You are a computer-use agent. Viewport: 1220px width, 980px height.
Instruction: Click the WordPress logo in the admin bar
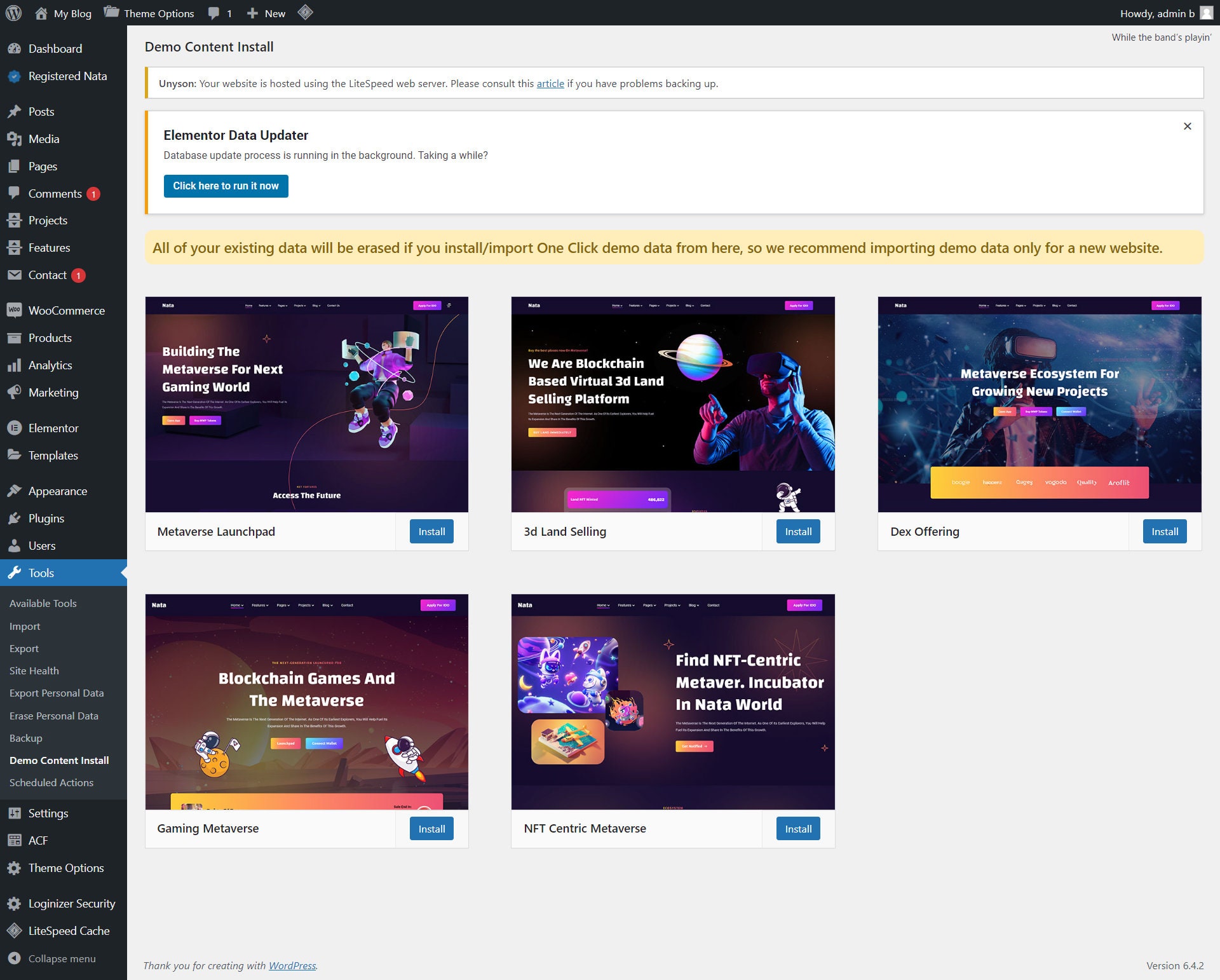[x=13, y=13]
